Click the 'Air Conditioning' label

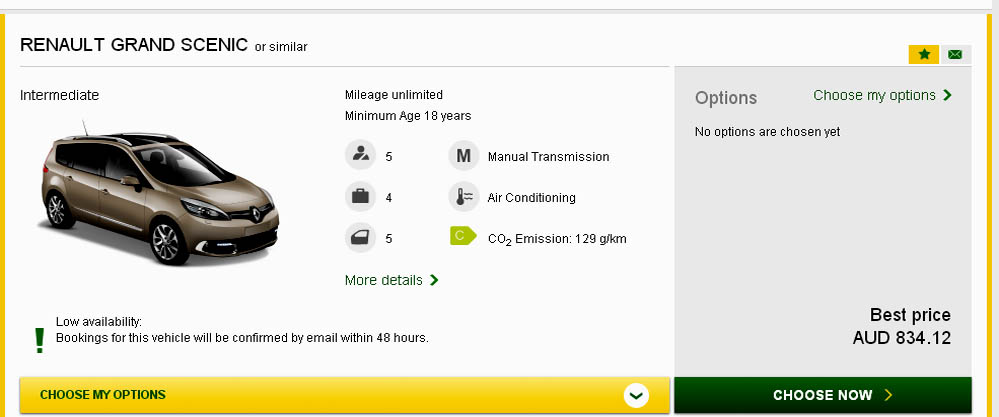pyautogui.click(x=531, y=197)
